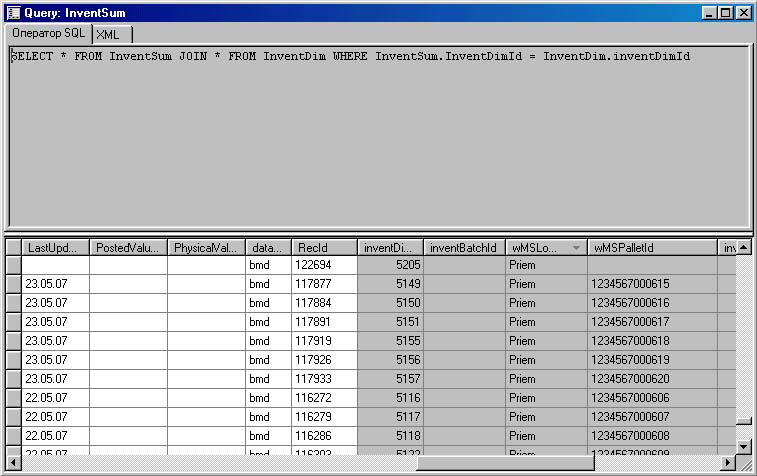Viewport: 757px width, 476px height.
Task: Click inventDimId cell 5205
Action: pos(390,265)
